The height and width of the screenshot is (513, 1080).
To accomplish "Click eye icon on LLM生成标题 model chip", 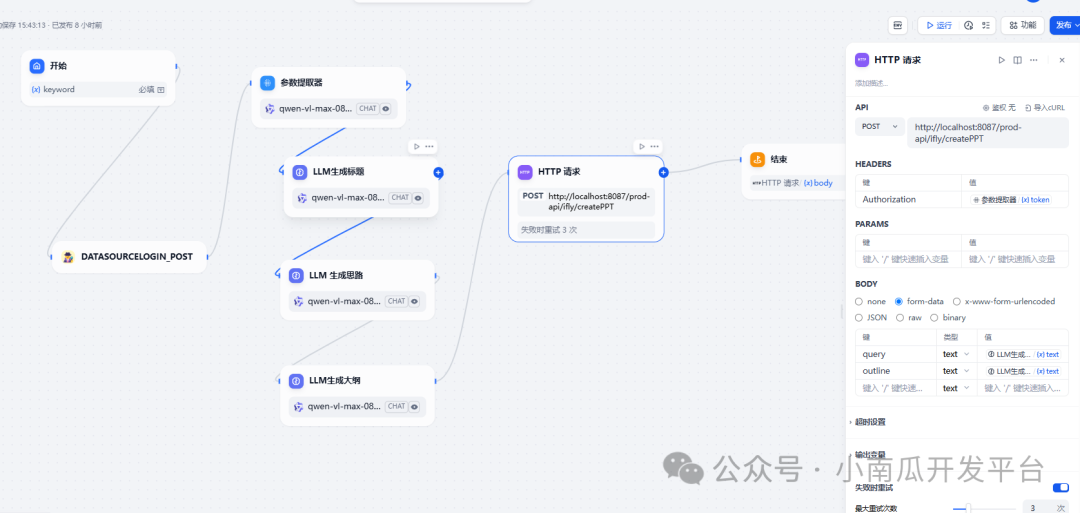I will point(418,198).
